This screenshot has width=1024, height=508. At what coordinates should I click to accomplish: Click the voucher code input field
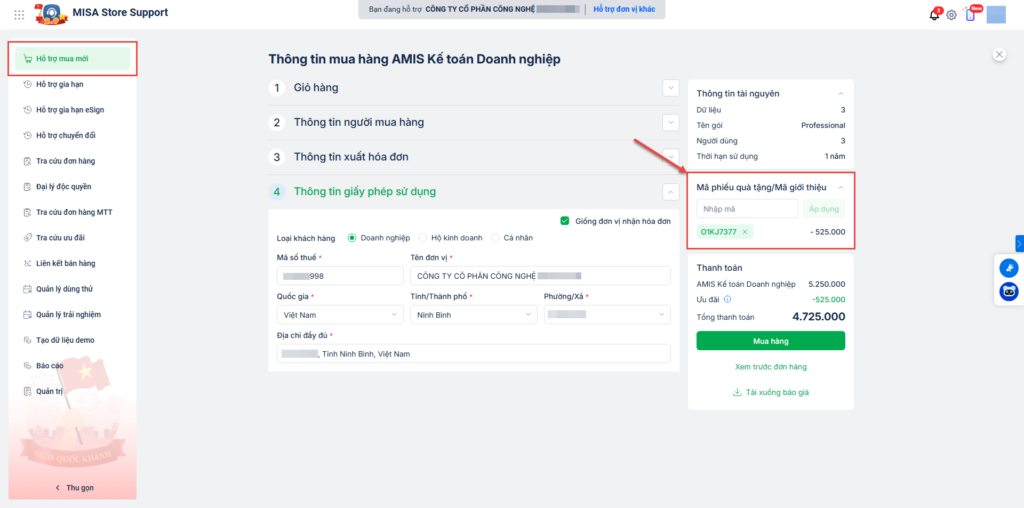[x=747, y=209]
